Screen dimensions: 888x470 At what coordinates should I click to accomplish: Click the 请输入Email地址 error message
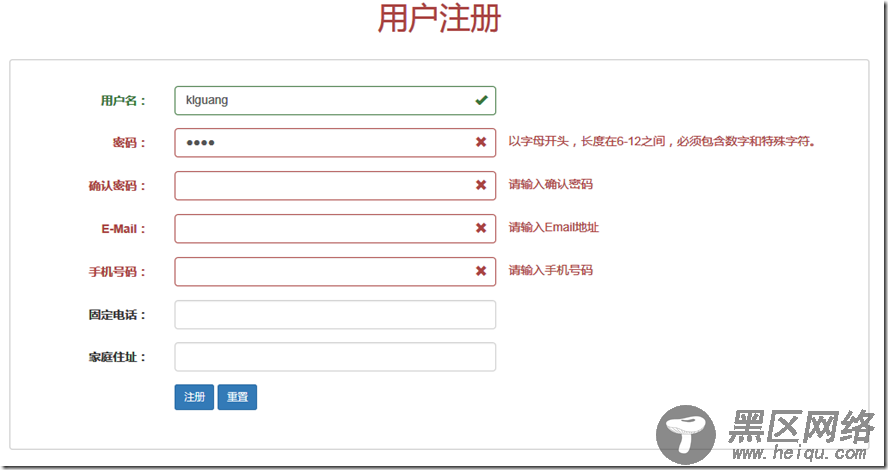(553, 227)
